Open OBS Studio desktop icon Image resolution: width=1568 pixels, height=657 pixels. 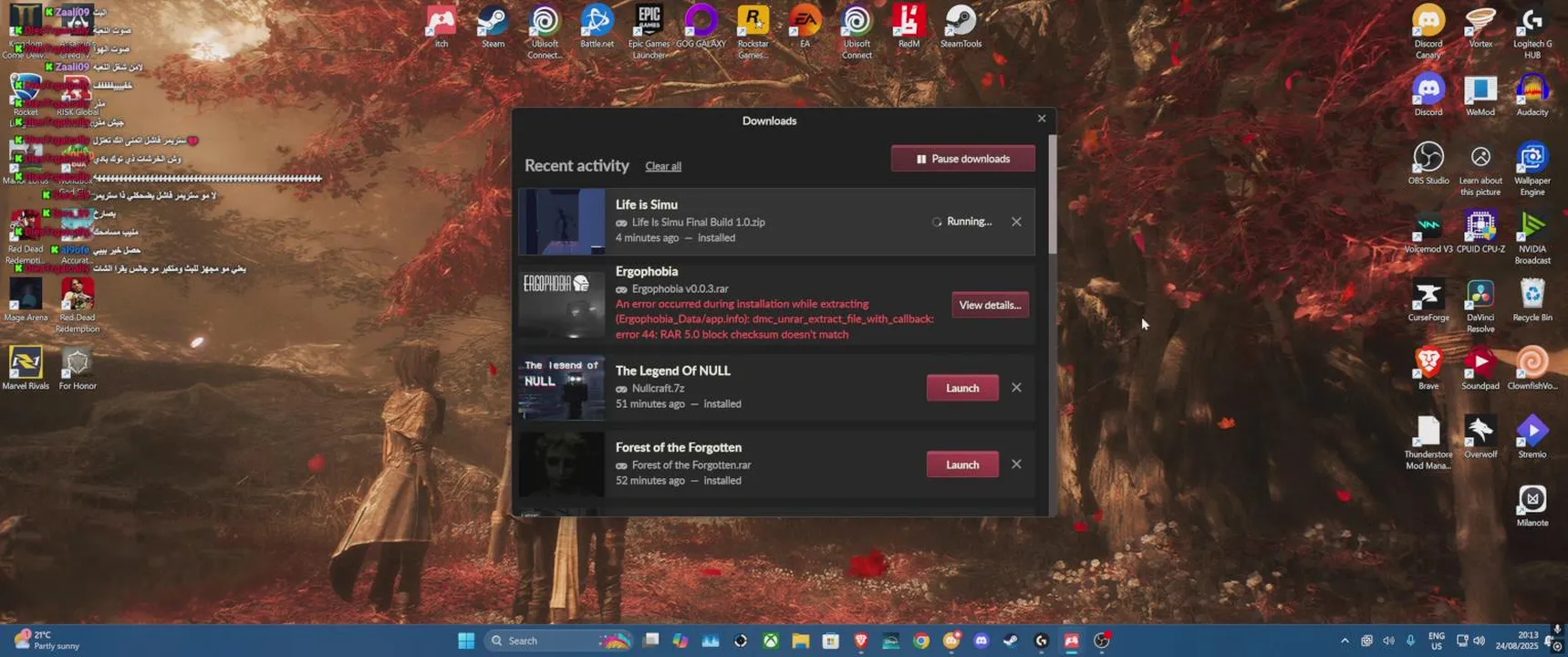coord(1428,163)
